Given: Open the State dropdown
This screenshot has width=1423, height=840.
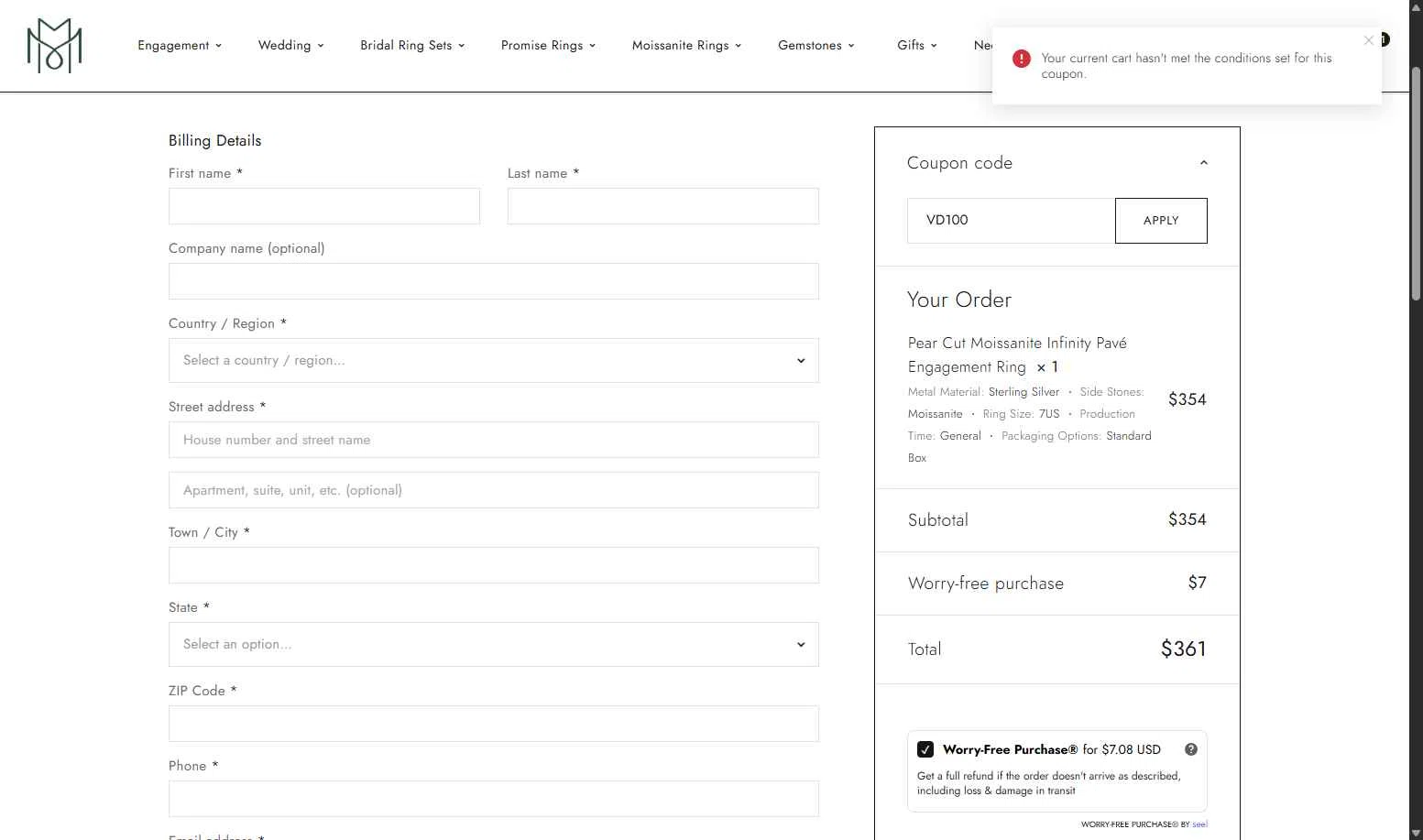Looking at the screenshot, I should [494, 645].
